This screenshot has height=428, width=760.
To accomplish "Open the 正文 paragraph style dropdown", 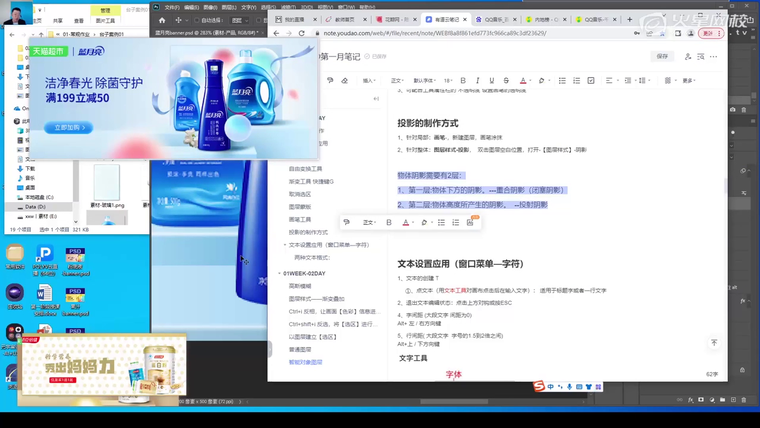I will pos(397,80).
